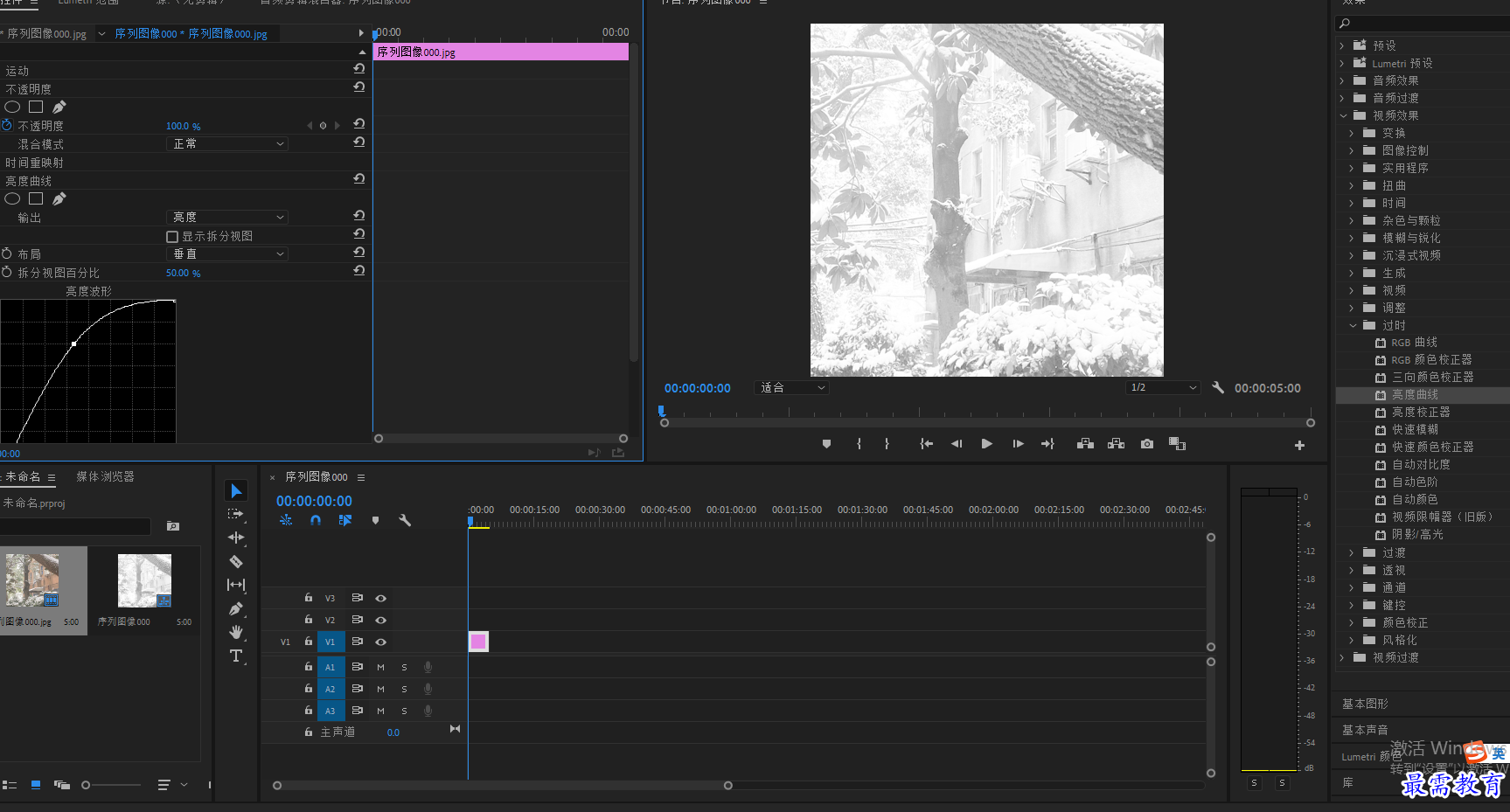Open the Essential Sound panel
This screenshot has height=812, width=1510.
1365,730
